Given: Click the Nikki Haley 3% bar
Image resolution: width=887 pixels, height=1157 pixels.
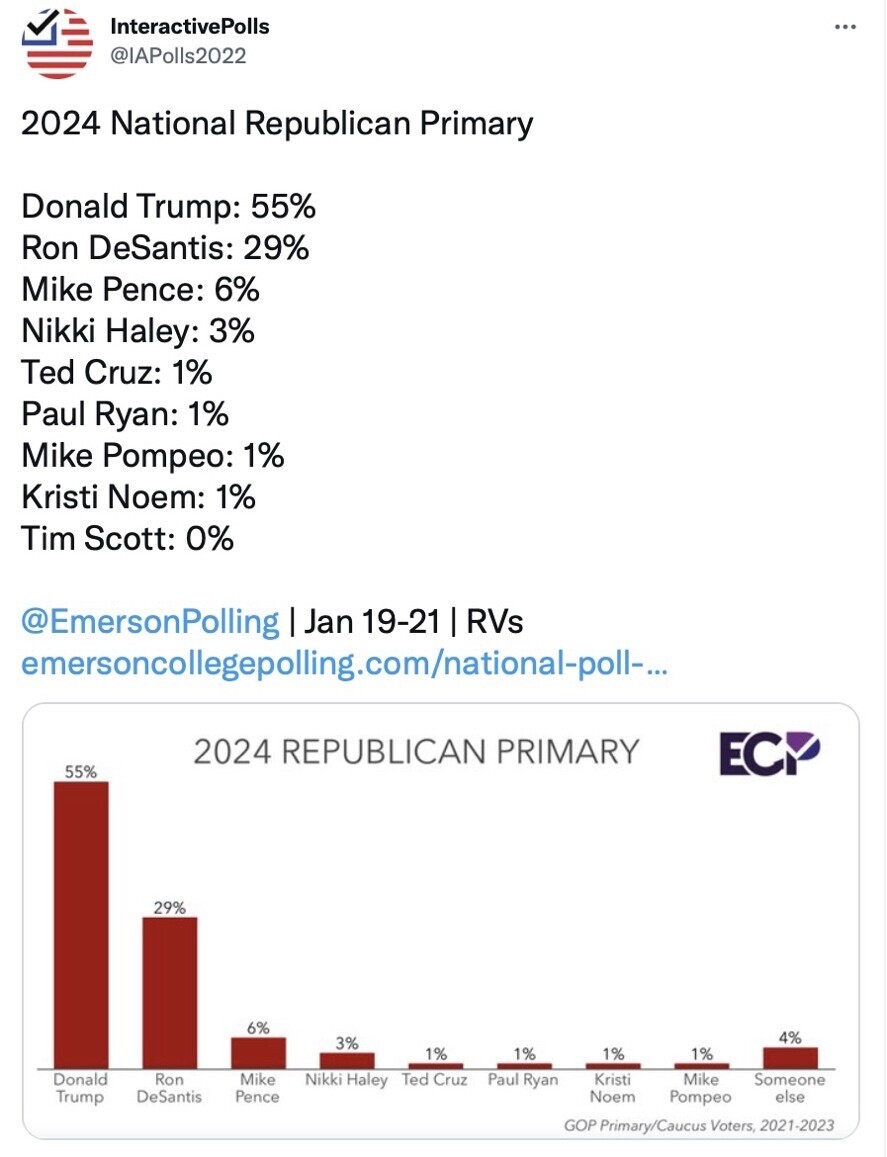Looking at the screenshot, I should click(x=347, y=1060).
